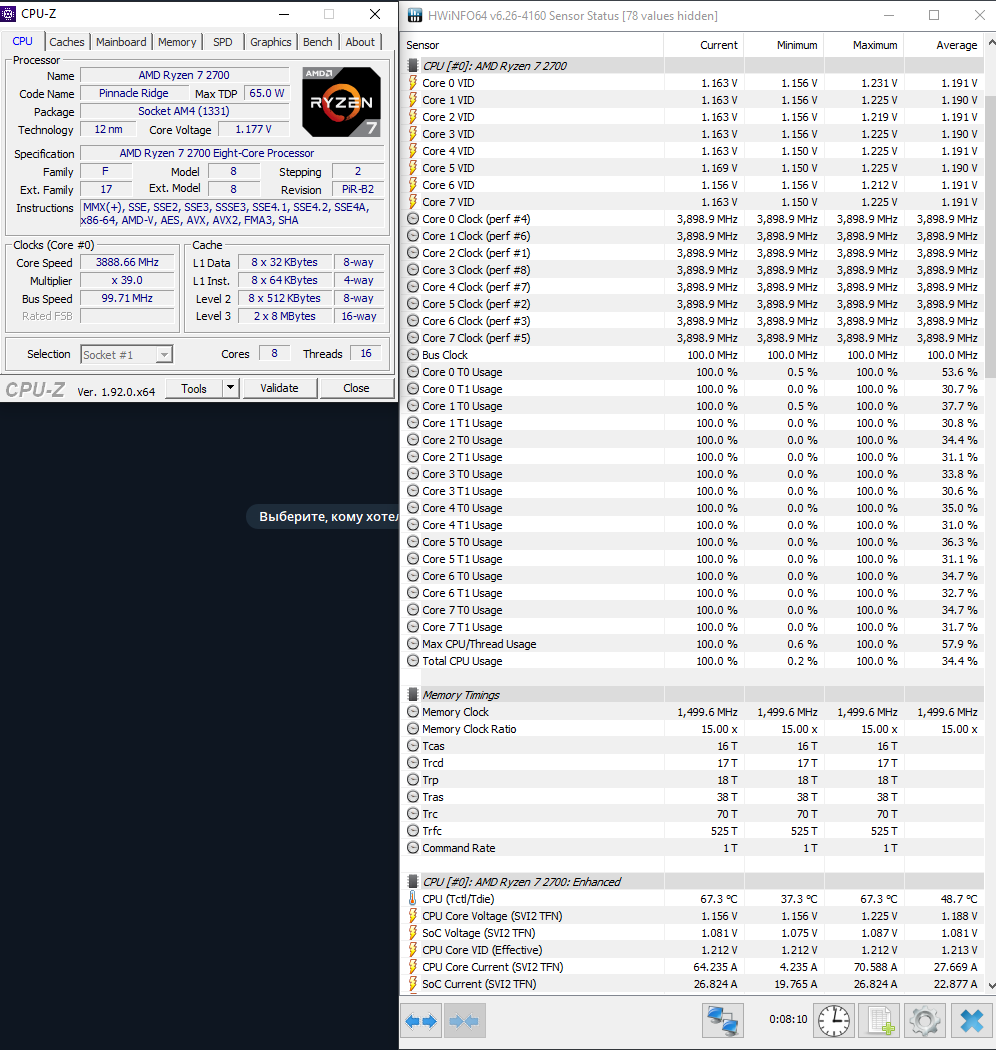Click Command Rate circle icon
This screenshot has width=996, height=1050.
[413, 848]
